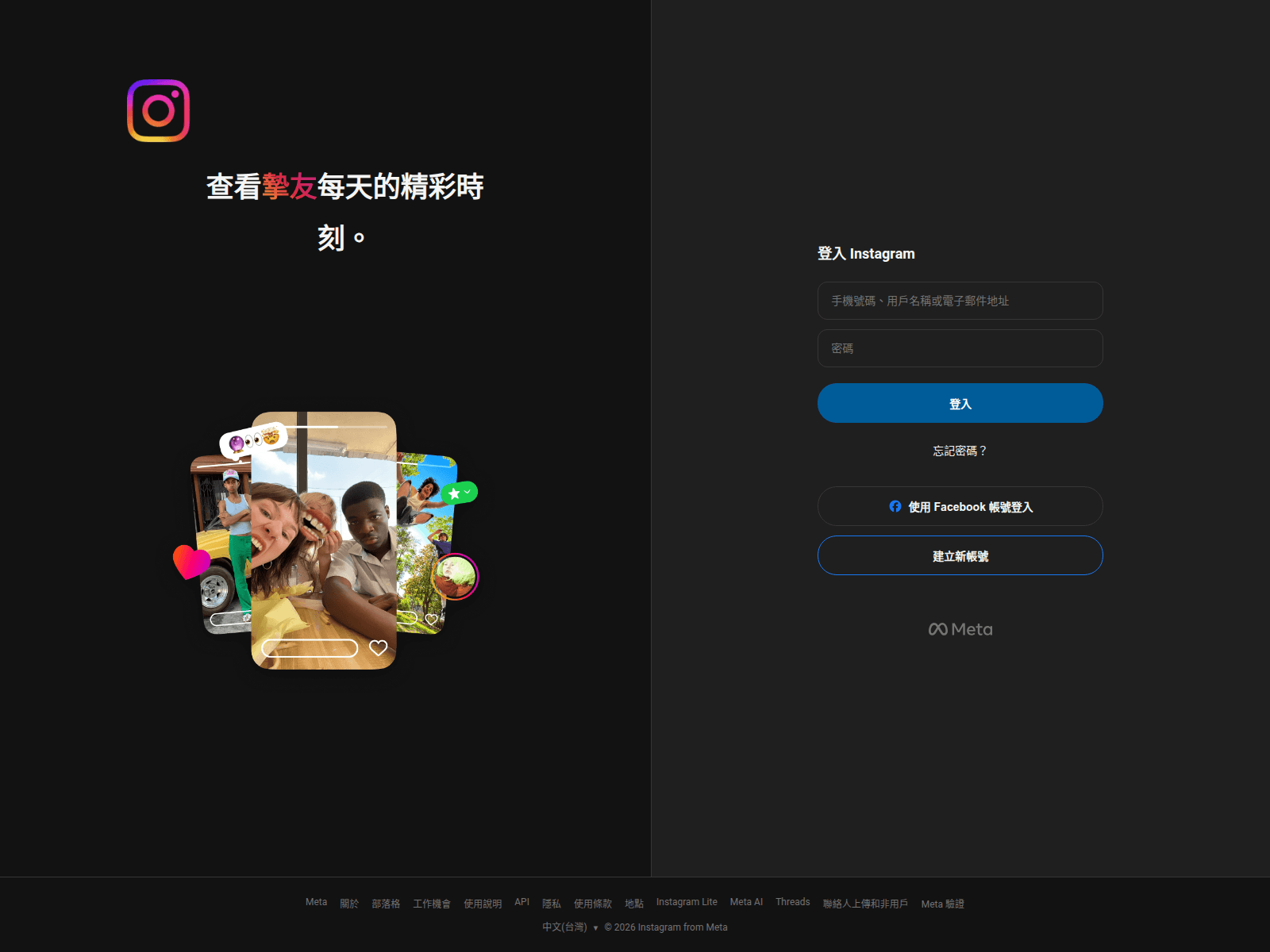The height and width of the screenshot is (952, 1270).
Task: Open the 隱私 privacy footer link
Action: tap(552, 904)
